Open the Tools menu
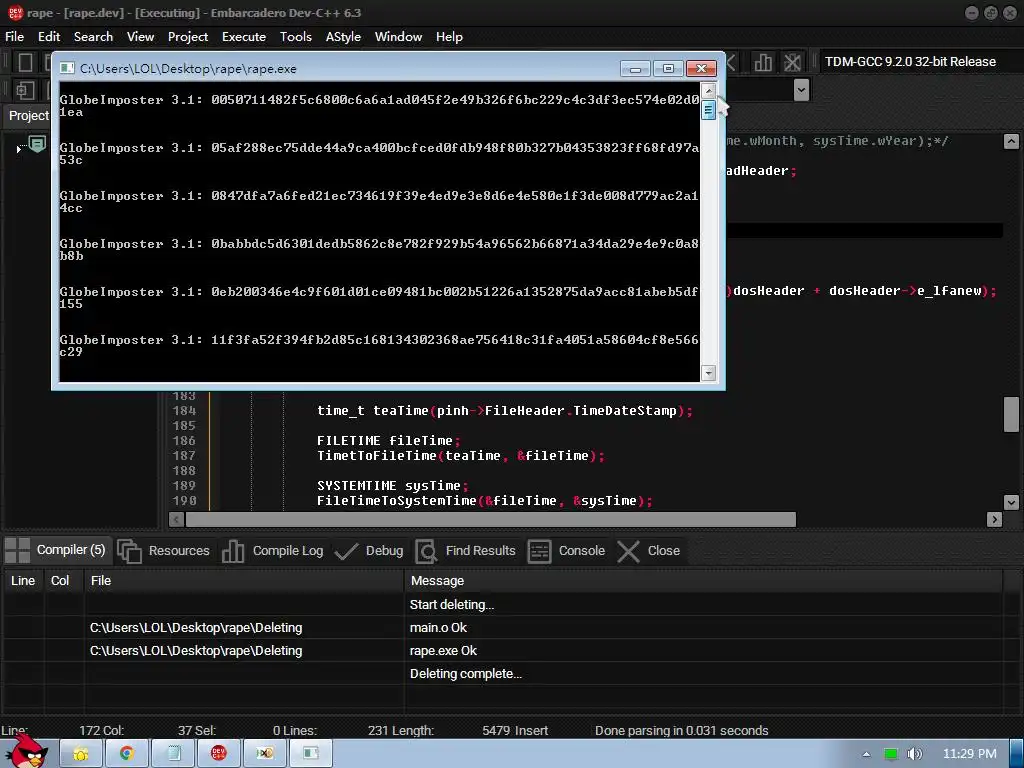This screenshot has width=1024, height=768. pyautogui.click(x=296, y=37)
